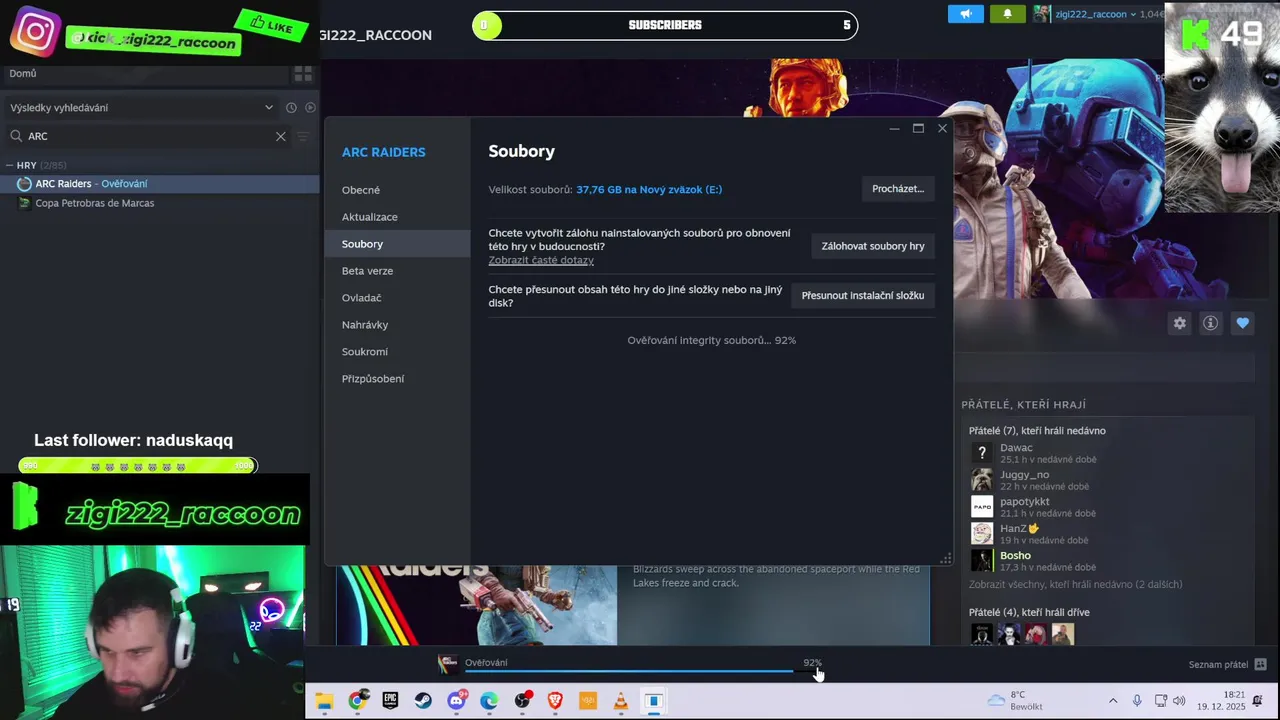Viewport: 1280px width, 720px height.
Task: Open game settings gear icon
Action: [1180, 323]
